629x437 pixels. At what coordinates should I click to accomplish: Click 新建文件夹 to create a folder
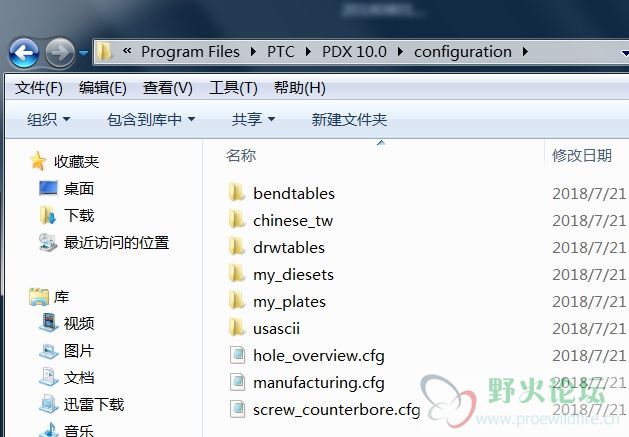(x=349, y=120)
